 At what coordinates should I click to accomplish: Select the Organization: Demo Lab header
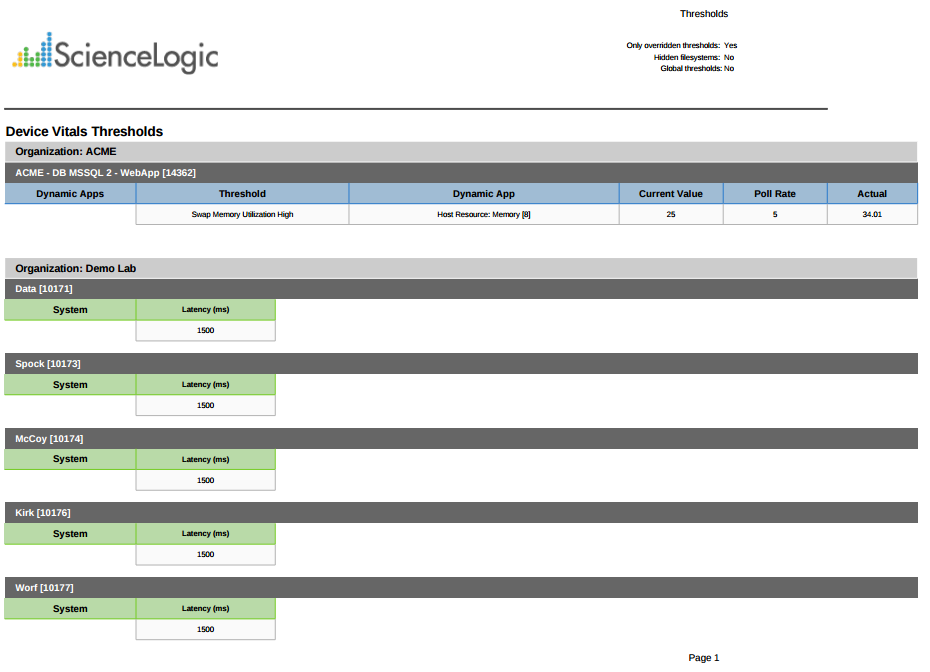pyautogui.click(x=76, y=269)
